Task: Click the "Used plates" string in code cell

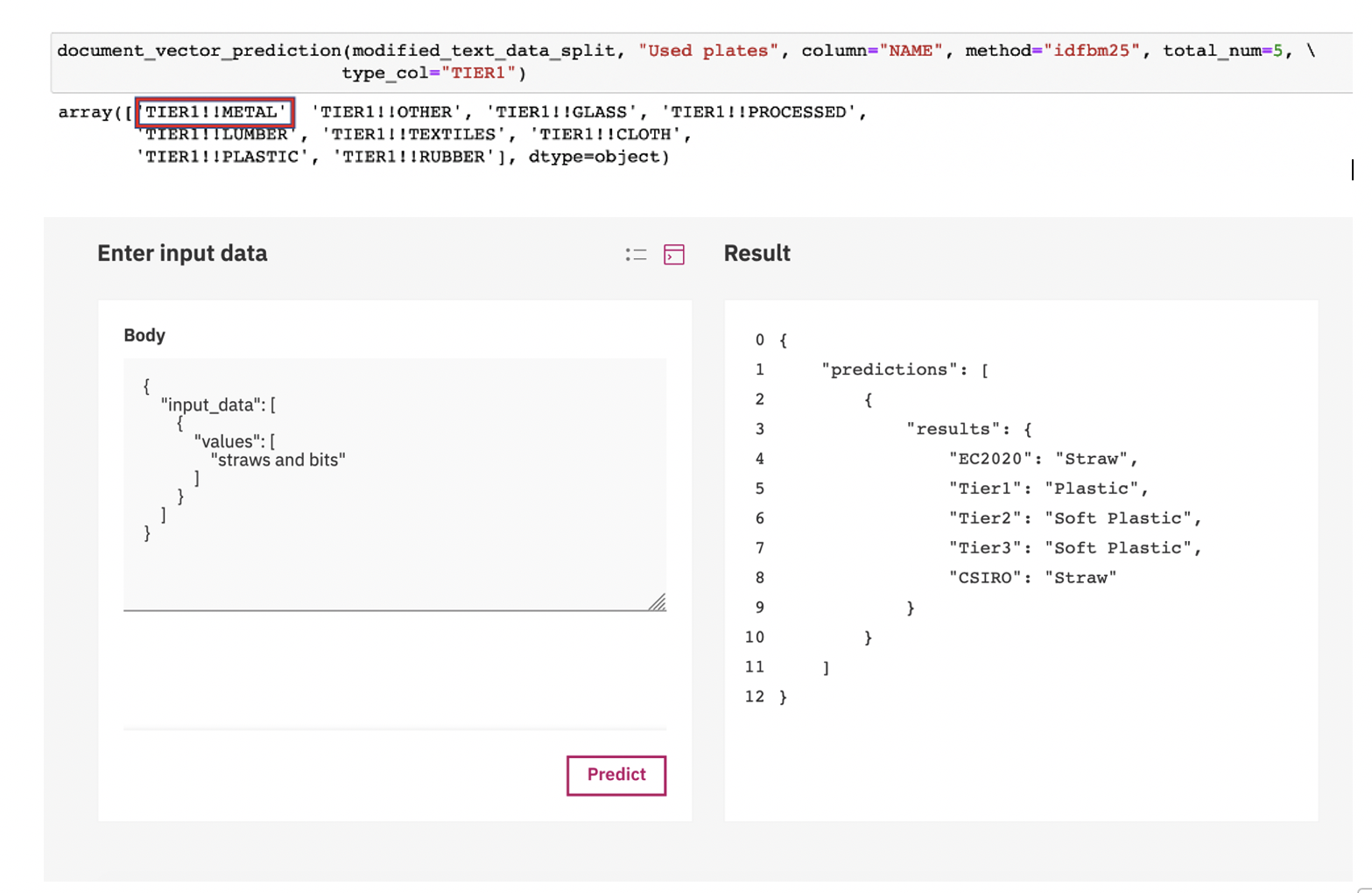Action: [x=707, y=51]
